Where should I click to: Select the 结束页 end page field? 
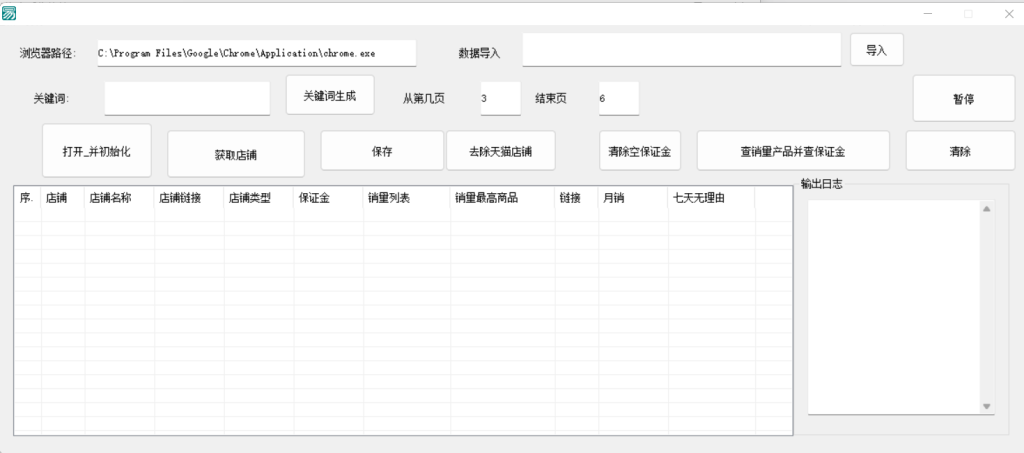pyautogui.click(x=618, y=99)
